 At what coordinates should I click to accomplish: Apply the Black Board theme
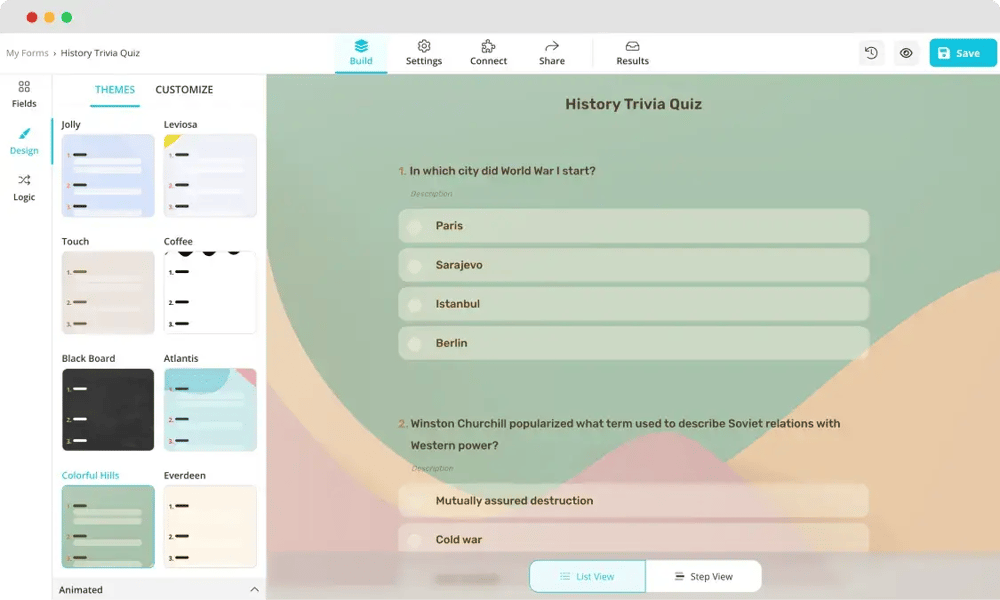click(x=108, y=409)
